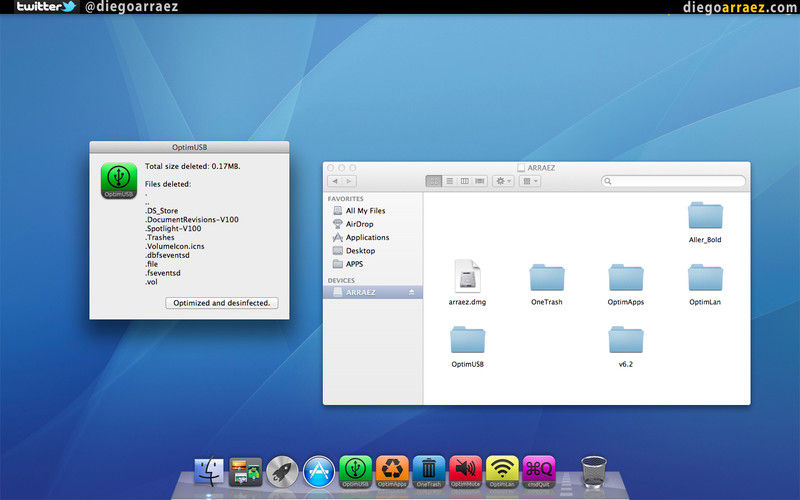The height and width of the screenshot is (500, 800).
Task: Open the App Store dock icon
Action: (319, 471)
